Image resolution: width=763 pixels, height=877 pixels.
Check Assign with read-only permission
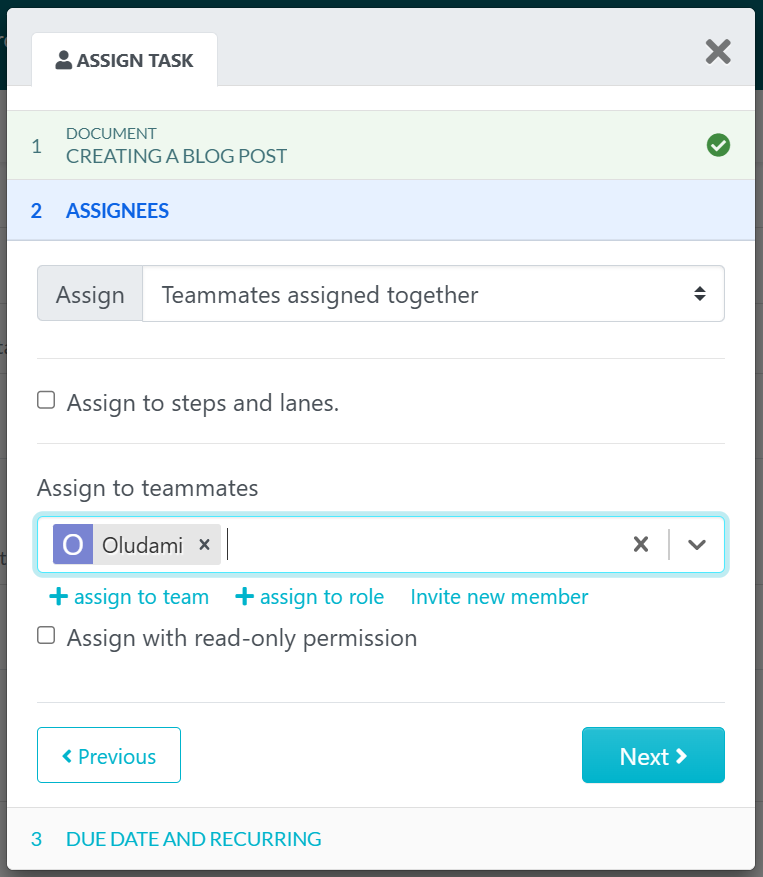pos(46,634)
